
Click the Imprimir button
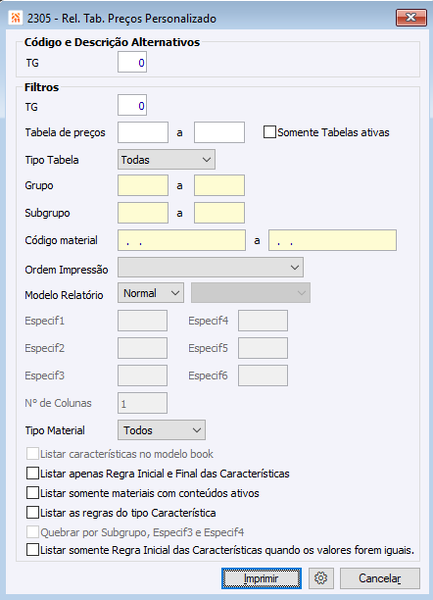coord(261,578)
